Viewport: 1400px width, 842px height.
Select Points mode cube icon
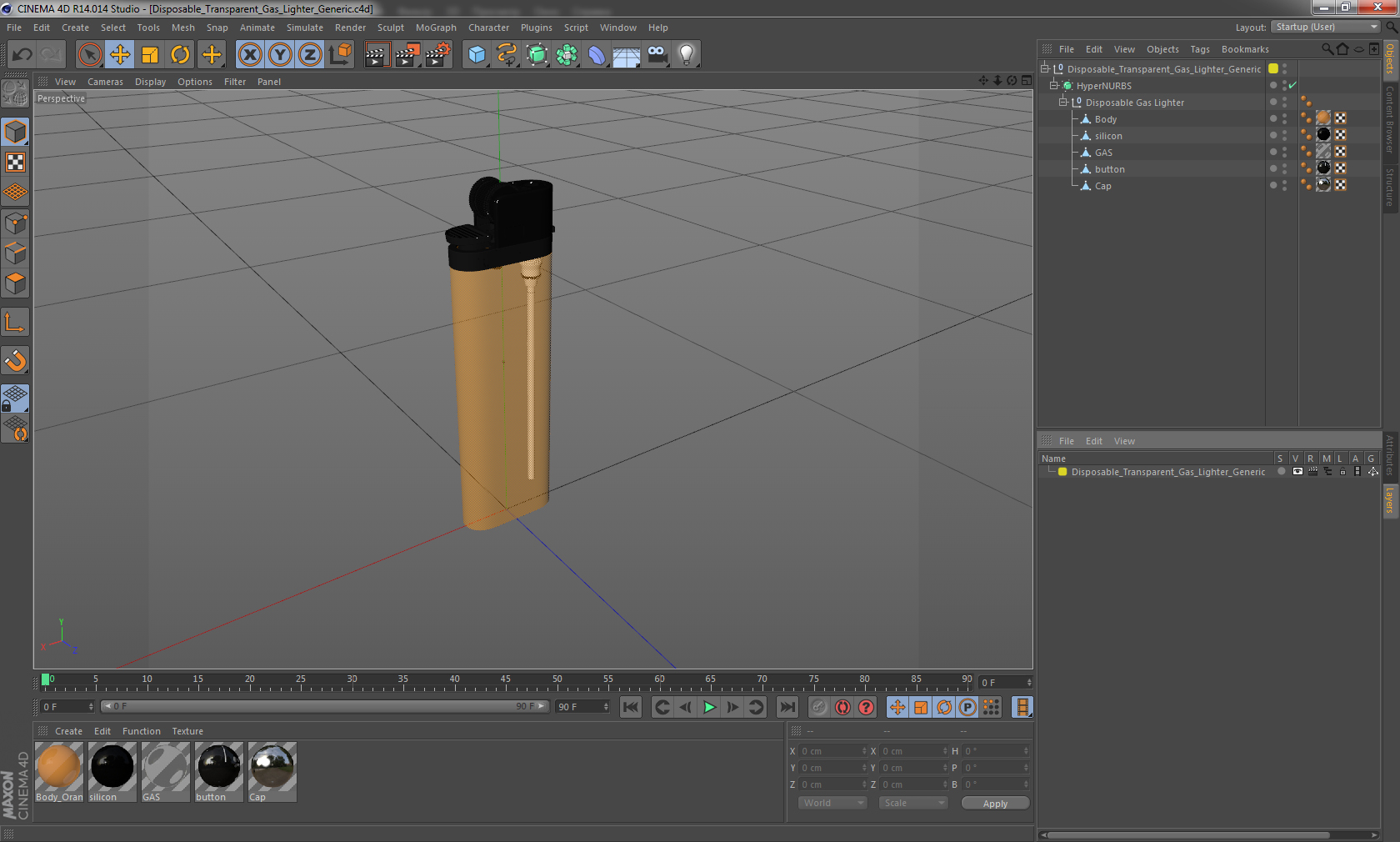[15, 223]
